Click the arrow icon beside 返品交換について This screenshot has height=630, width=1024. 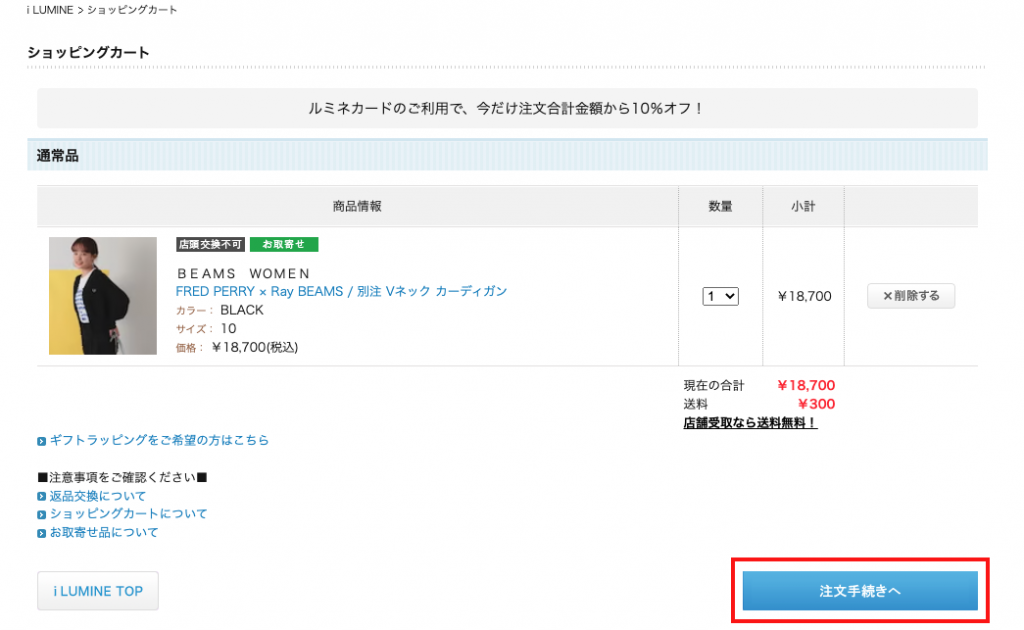click(x=41, y=497)
